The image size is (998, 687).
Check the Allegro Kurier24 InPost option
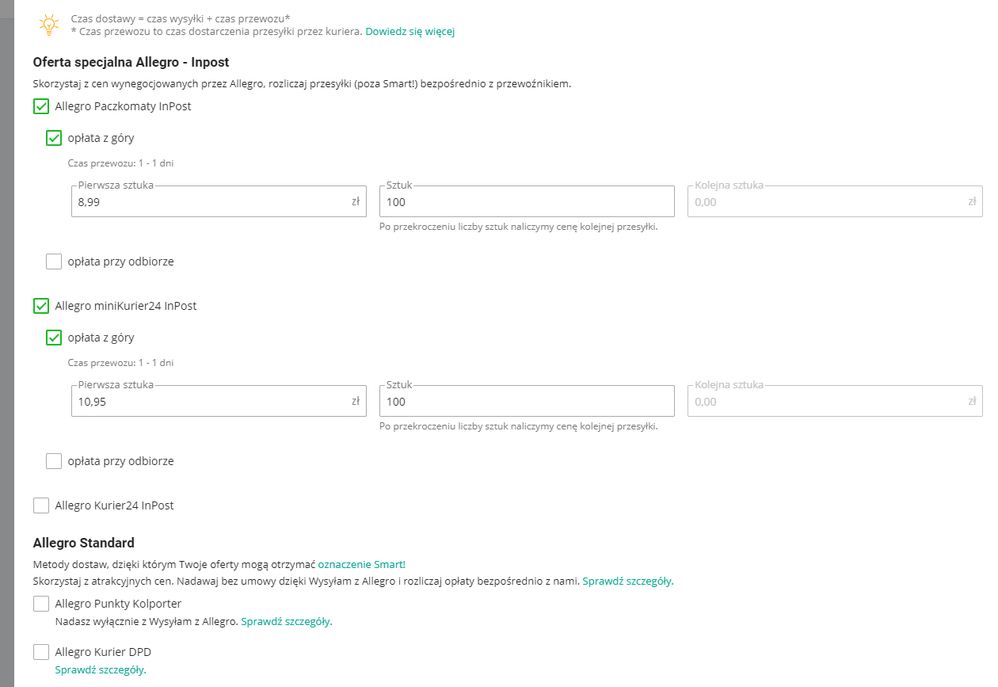pos(41,506)
